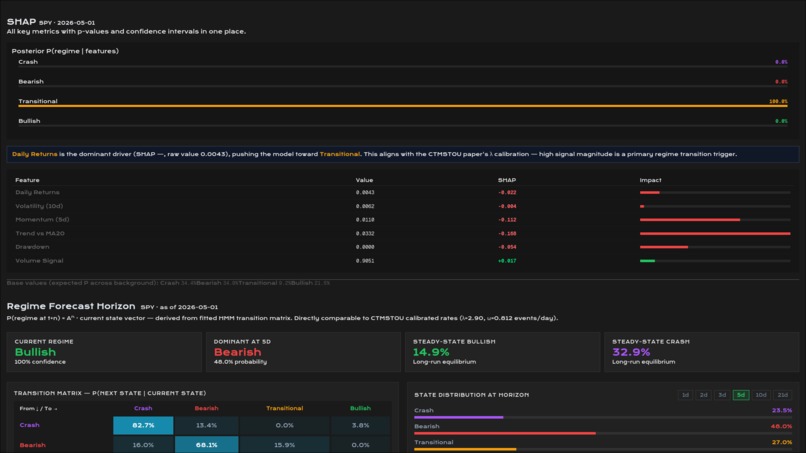Click the SHAP page heading
This screenshot has height=453, width=806.
click(21, 22)
